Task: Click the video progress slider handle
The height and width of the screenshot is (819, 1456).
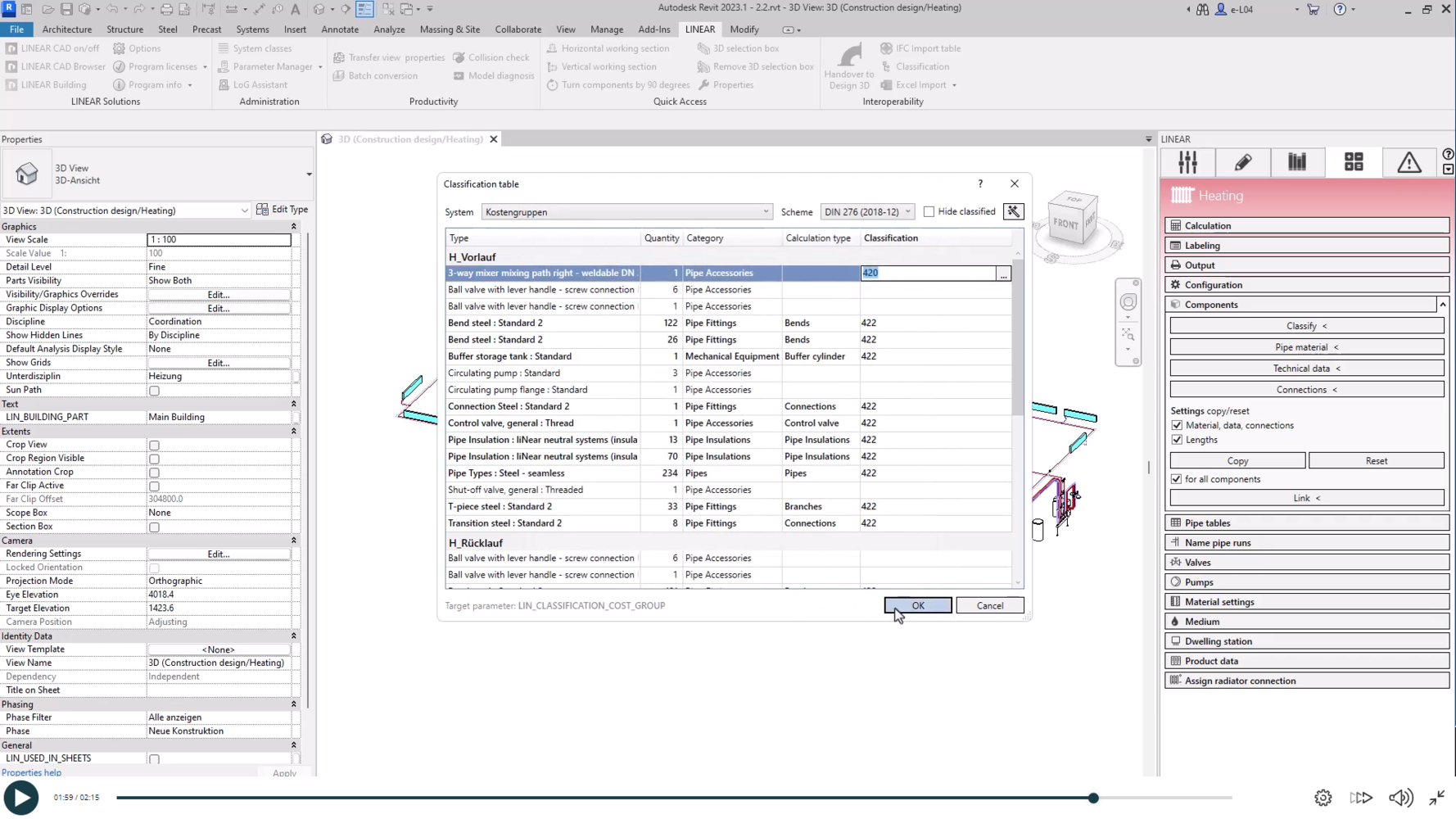Action: [x=1093, y=798]
